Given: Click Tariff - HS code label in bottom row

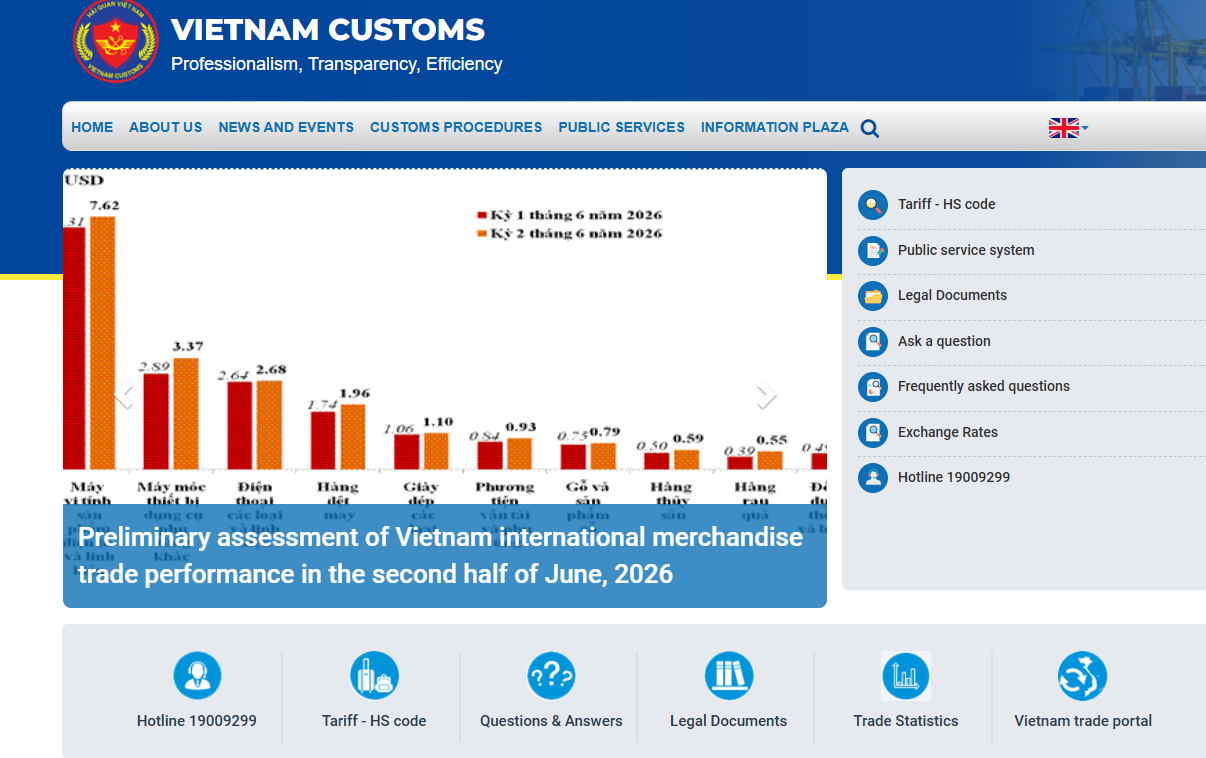Looking at the screenshot, I should [374, 721].
